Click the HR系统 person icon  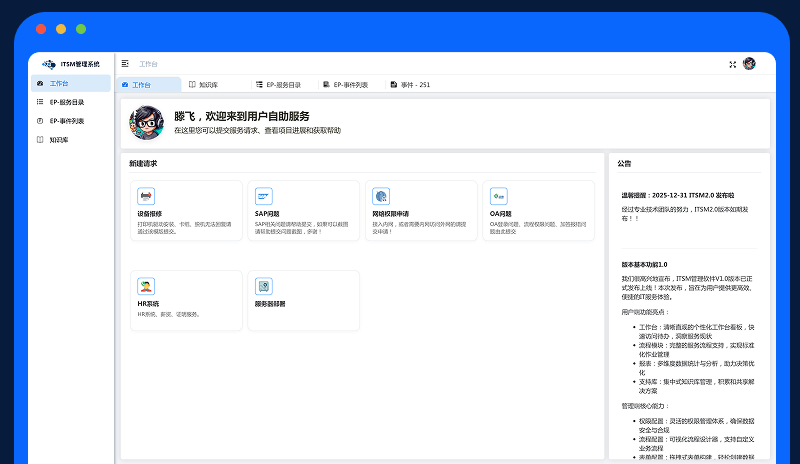tap(146, 286)
